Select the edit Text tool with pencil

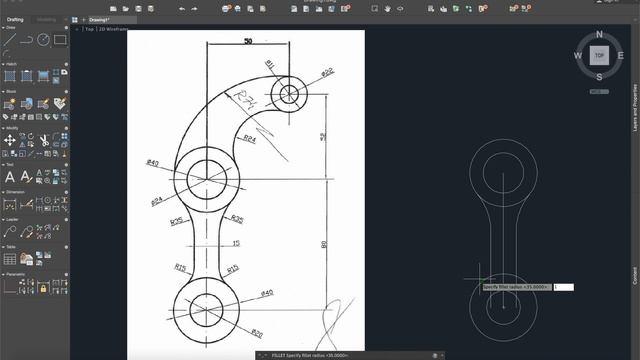click(x=26, y=177)
